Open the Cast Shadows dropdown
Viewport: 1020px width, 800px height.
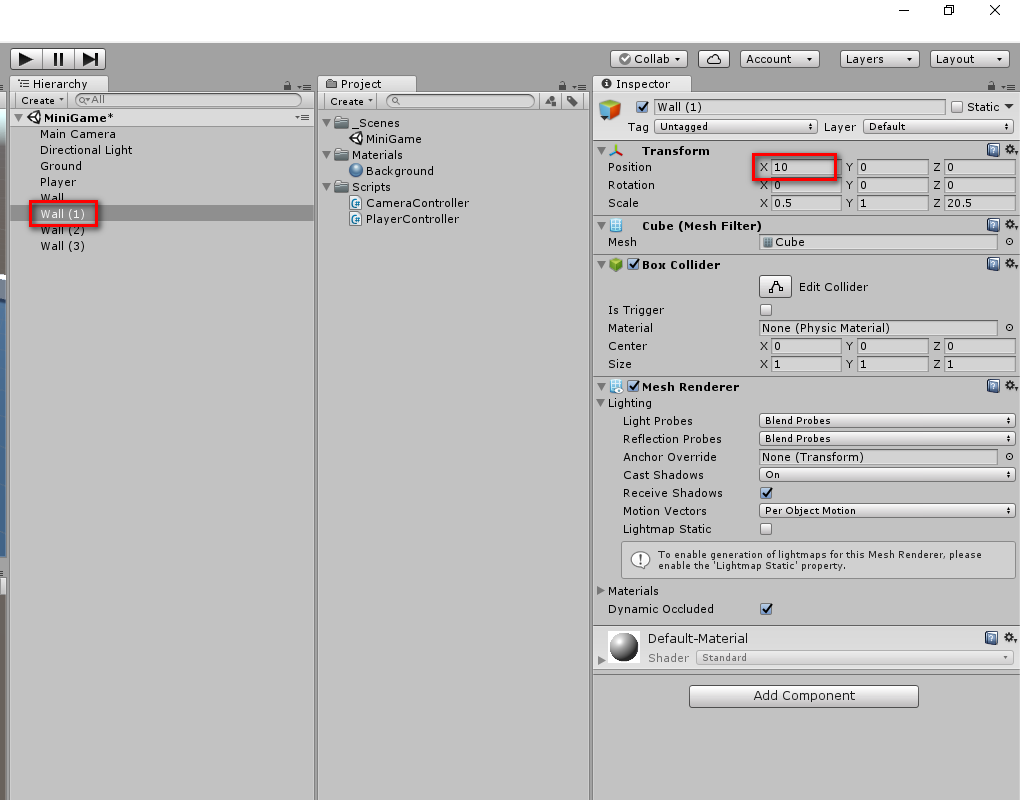[x=887, y=475]
